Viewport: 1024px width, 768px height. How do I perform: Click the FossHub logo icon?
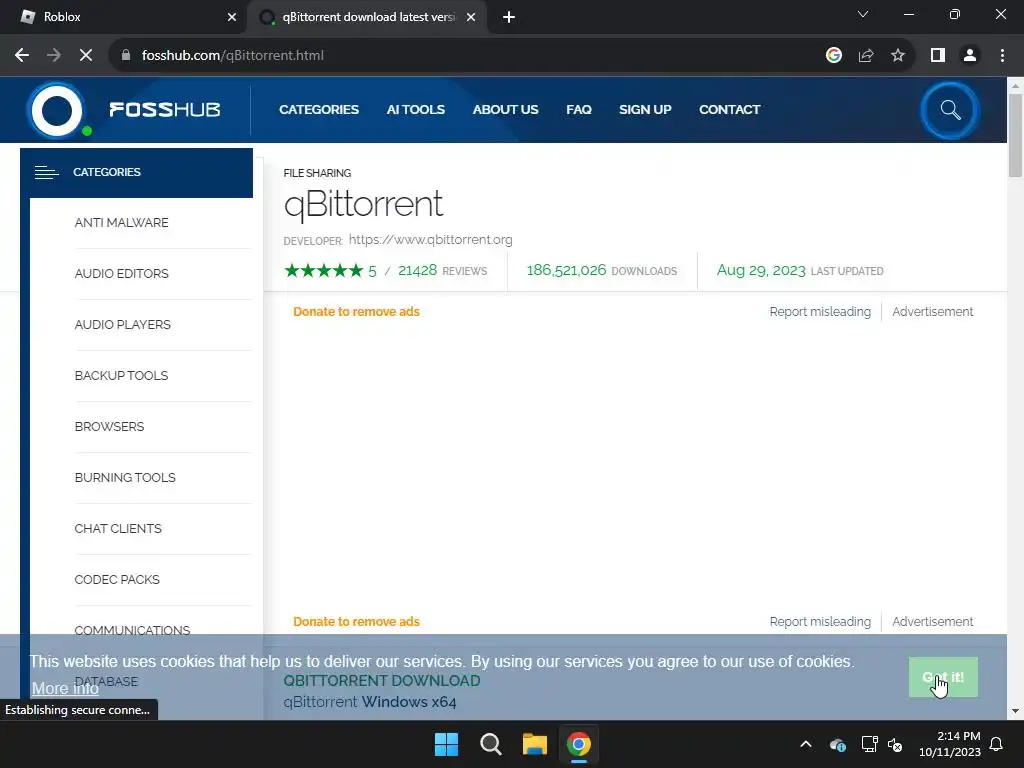coord(57,110)
